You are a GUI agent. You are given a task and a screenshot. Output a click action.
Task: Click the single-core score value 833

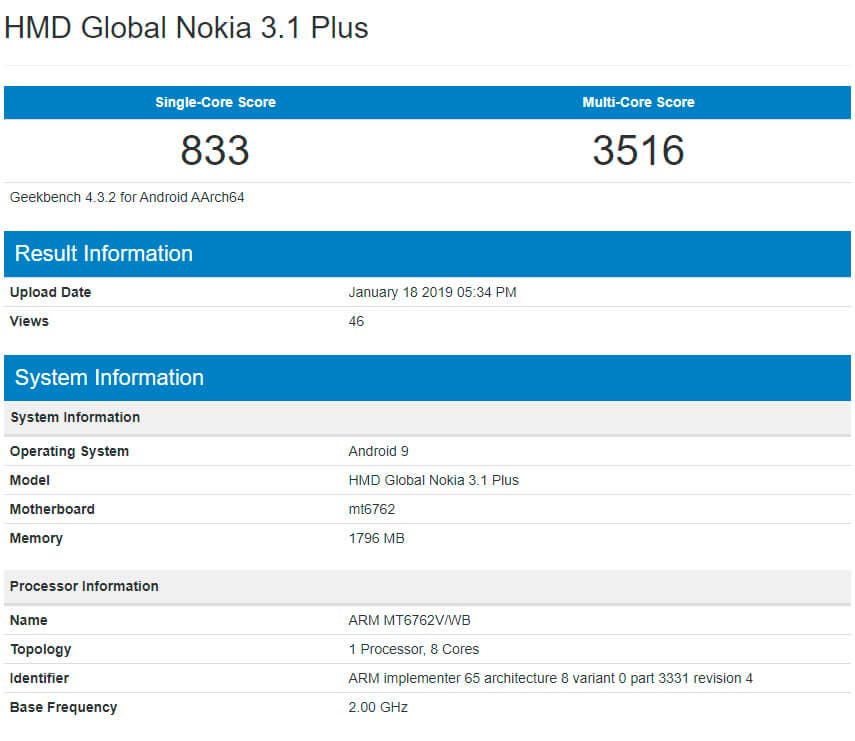click(214, 151)
